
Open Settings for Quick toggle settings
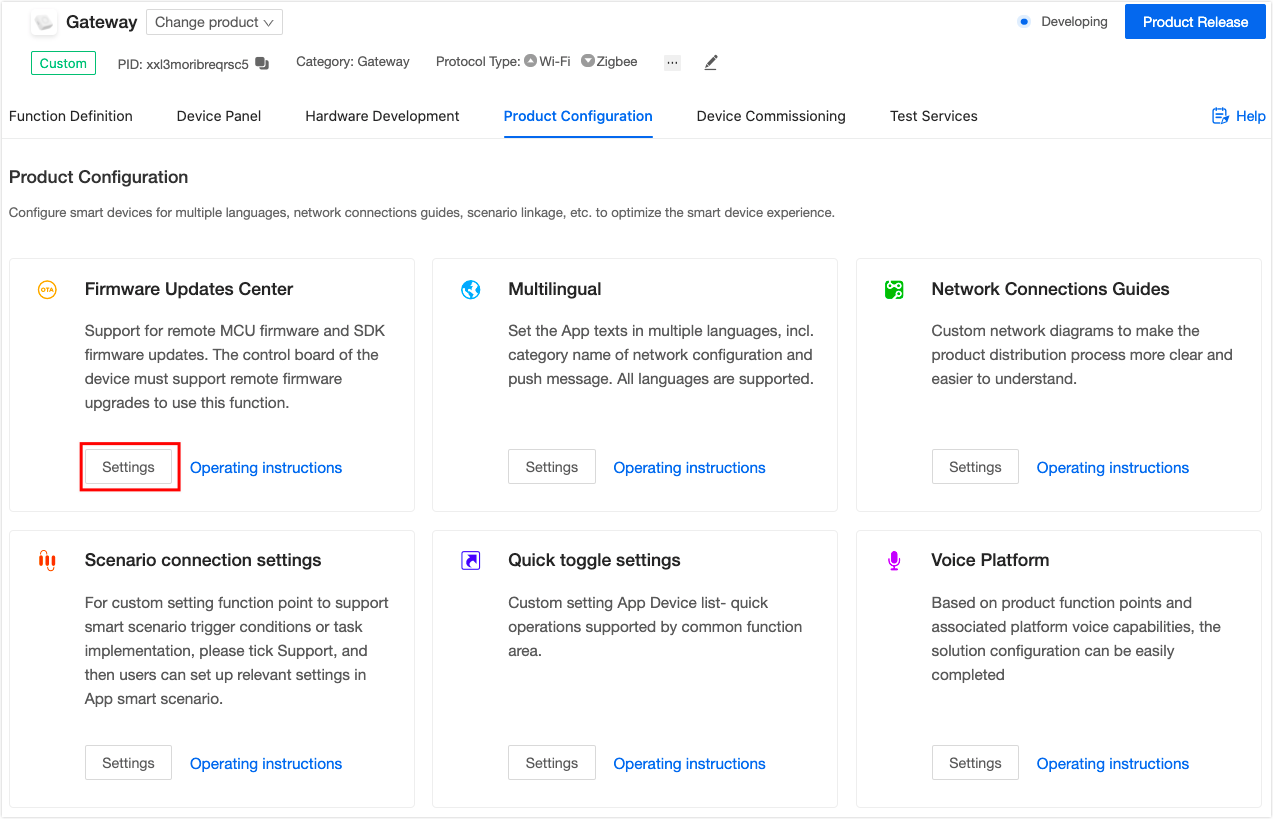(552, 763)
